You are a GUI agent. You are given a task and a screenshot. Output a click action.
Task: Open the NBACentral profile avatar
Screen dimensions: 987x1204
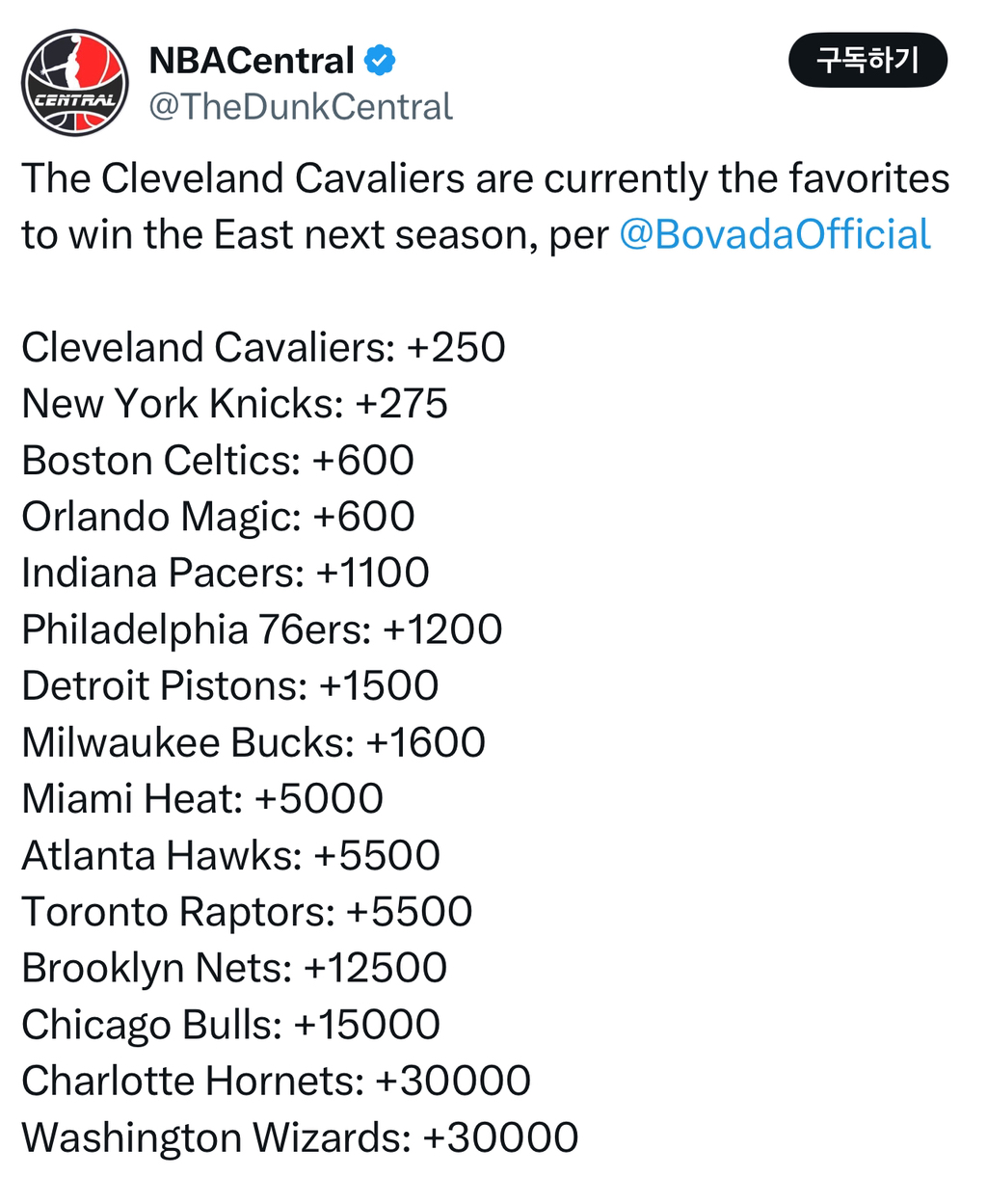click(75, 82)
